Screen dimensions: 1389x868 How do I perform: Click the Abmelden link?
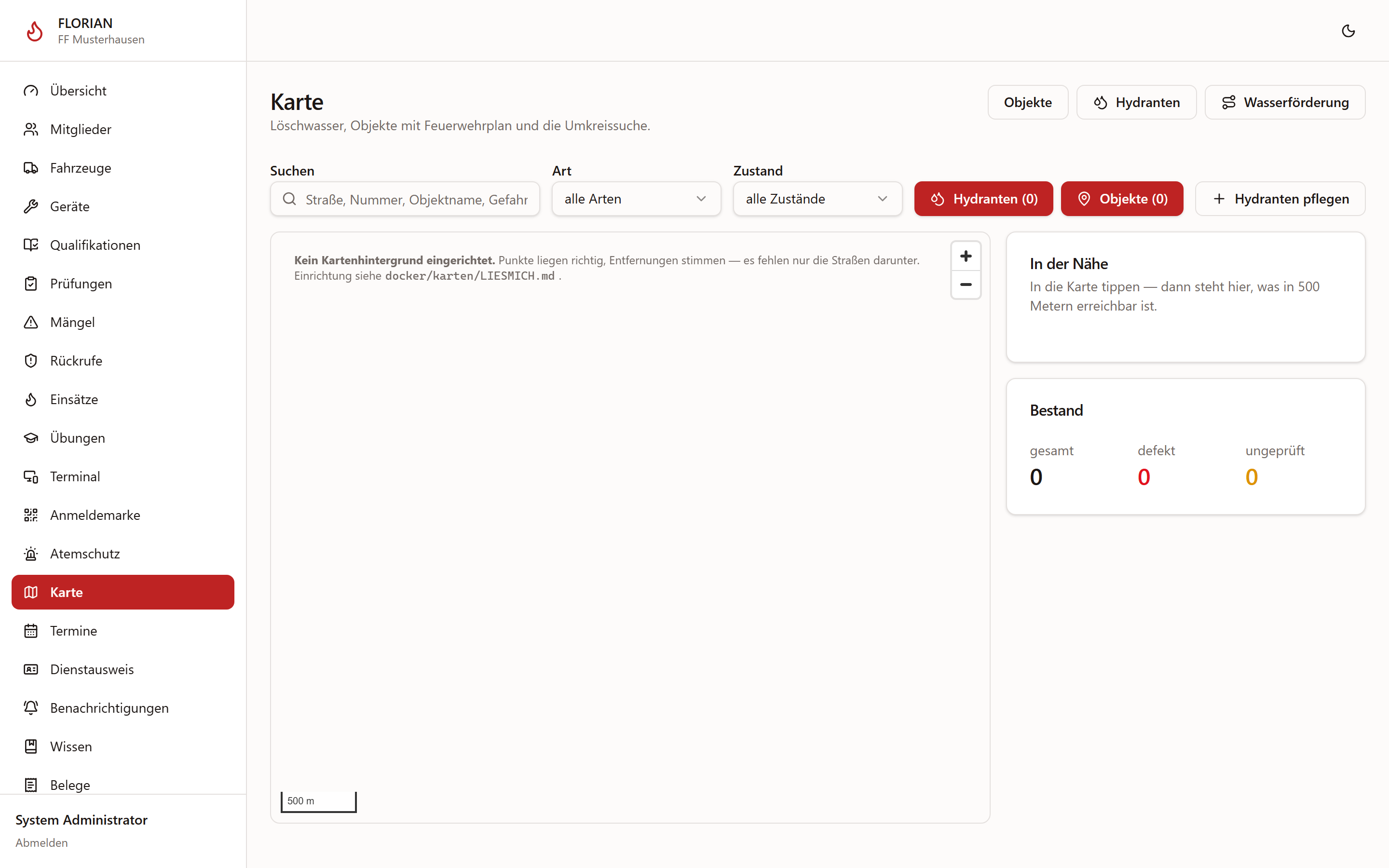coord(41,842)
